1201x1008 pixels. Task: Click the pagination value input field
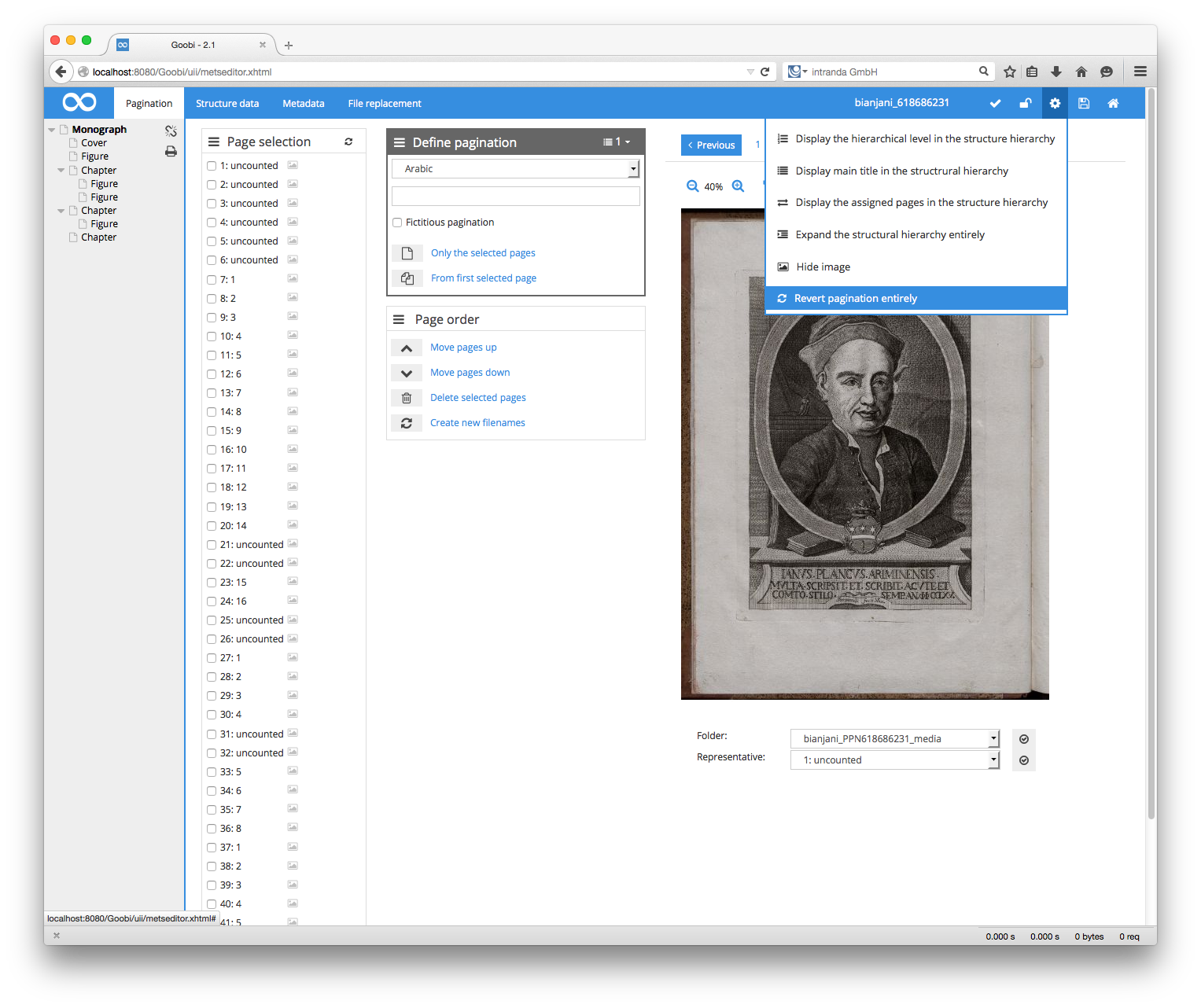click(x=515, y=197)
